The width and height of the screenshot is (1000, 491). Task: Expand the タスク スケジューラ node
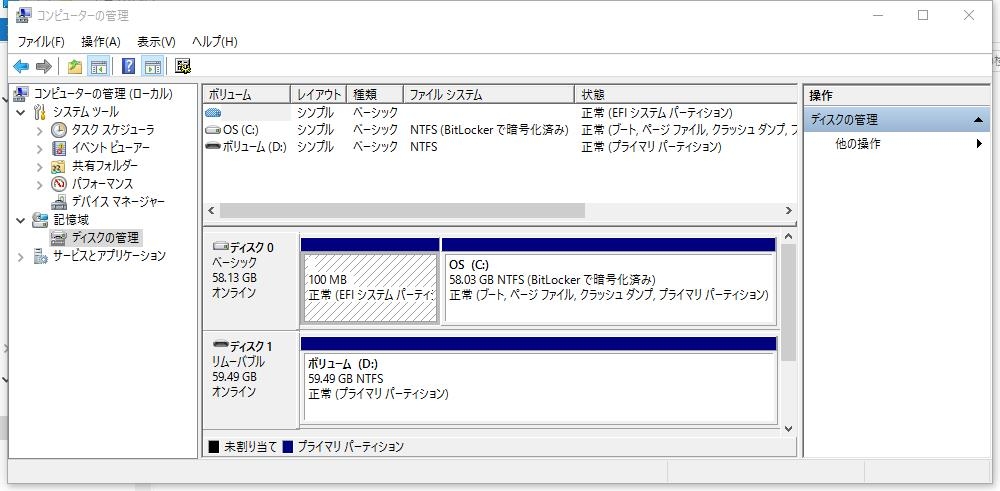click(40, 131)
